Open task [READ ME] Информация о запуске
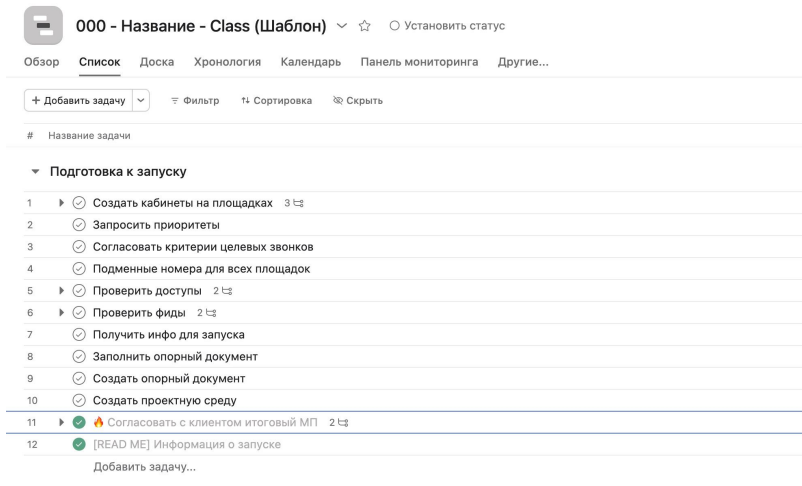This screenshot has width=802, height=486. pyautogui.click(x=187, y=445)
